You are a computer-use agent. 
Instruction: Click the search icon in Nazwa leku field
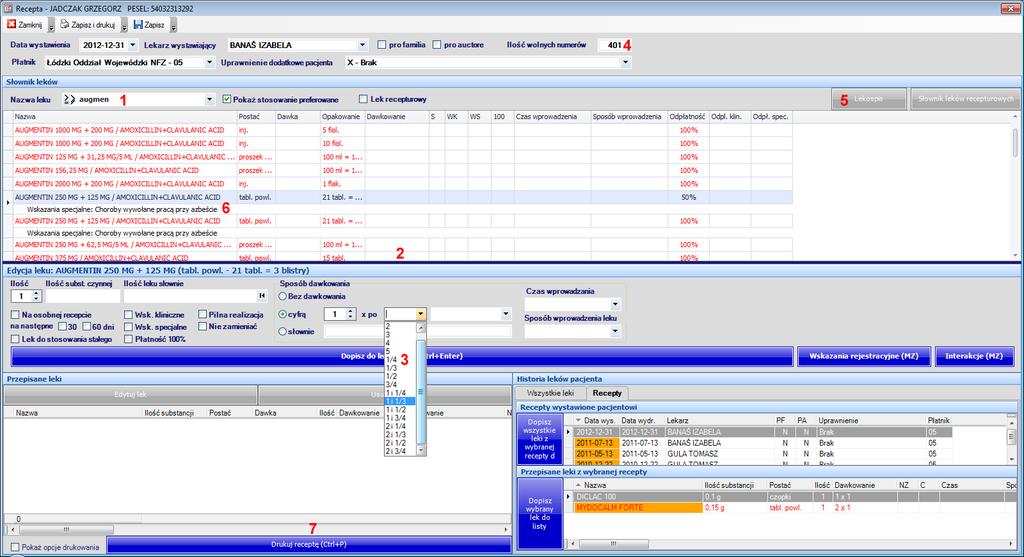coord(69,99)
